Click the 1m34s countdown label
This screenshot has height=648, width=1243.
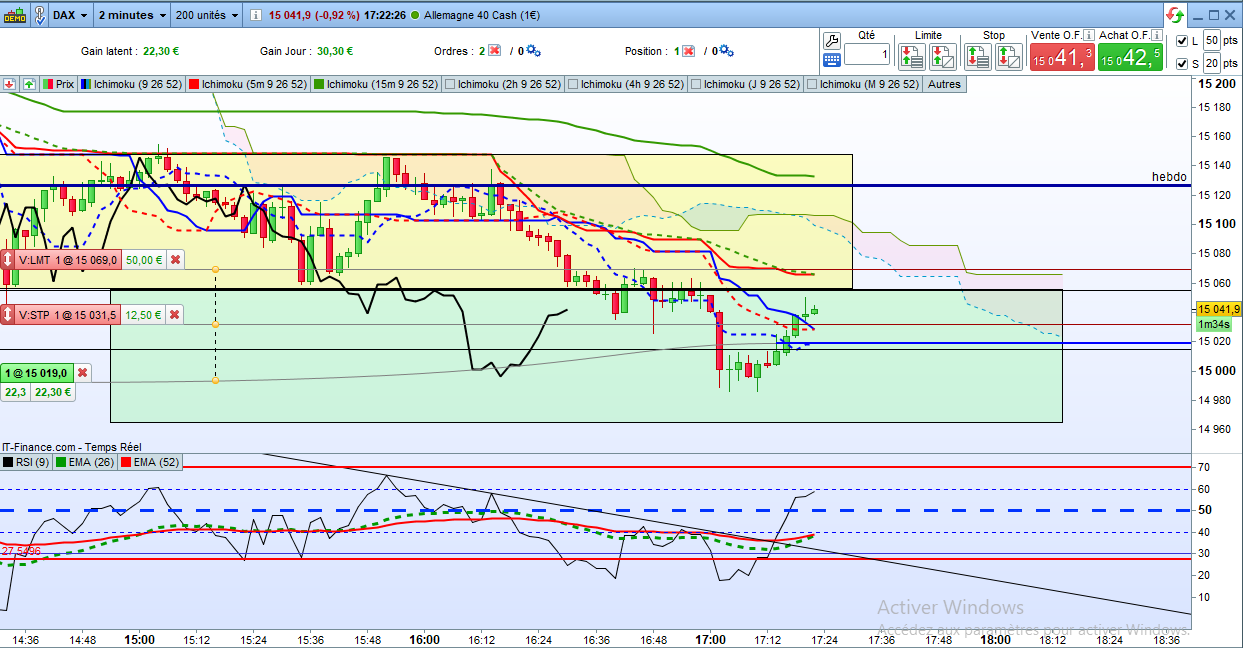(x=1214, y=324)
